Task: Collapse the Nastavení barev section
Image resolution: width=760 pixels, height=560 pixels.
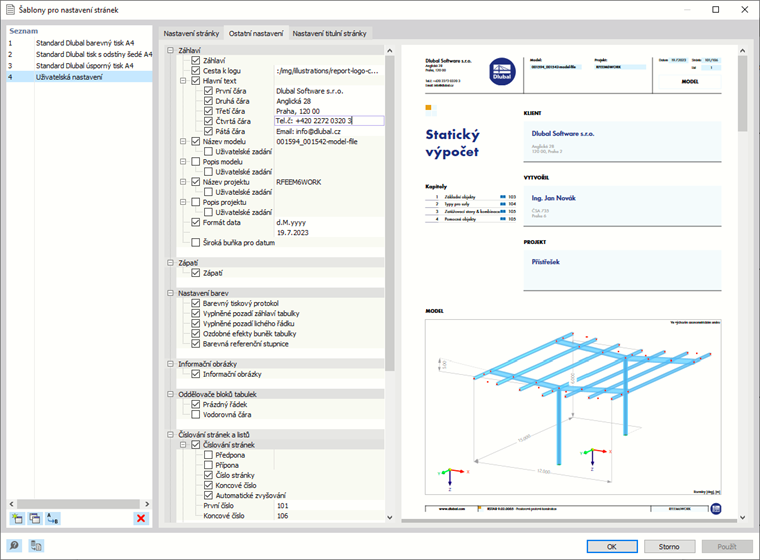Action: tap(171, 293)
